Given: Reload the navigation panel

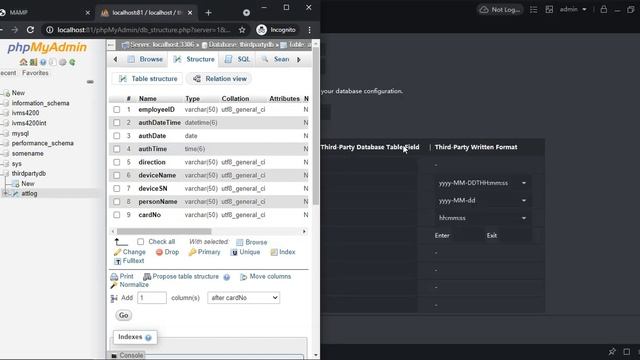Looking at the screenshot, I should coord(72,62).
